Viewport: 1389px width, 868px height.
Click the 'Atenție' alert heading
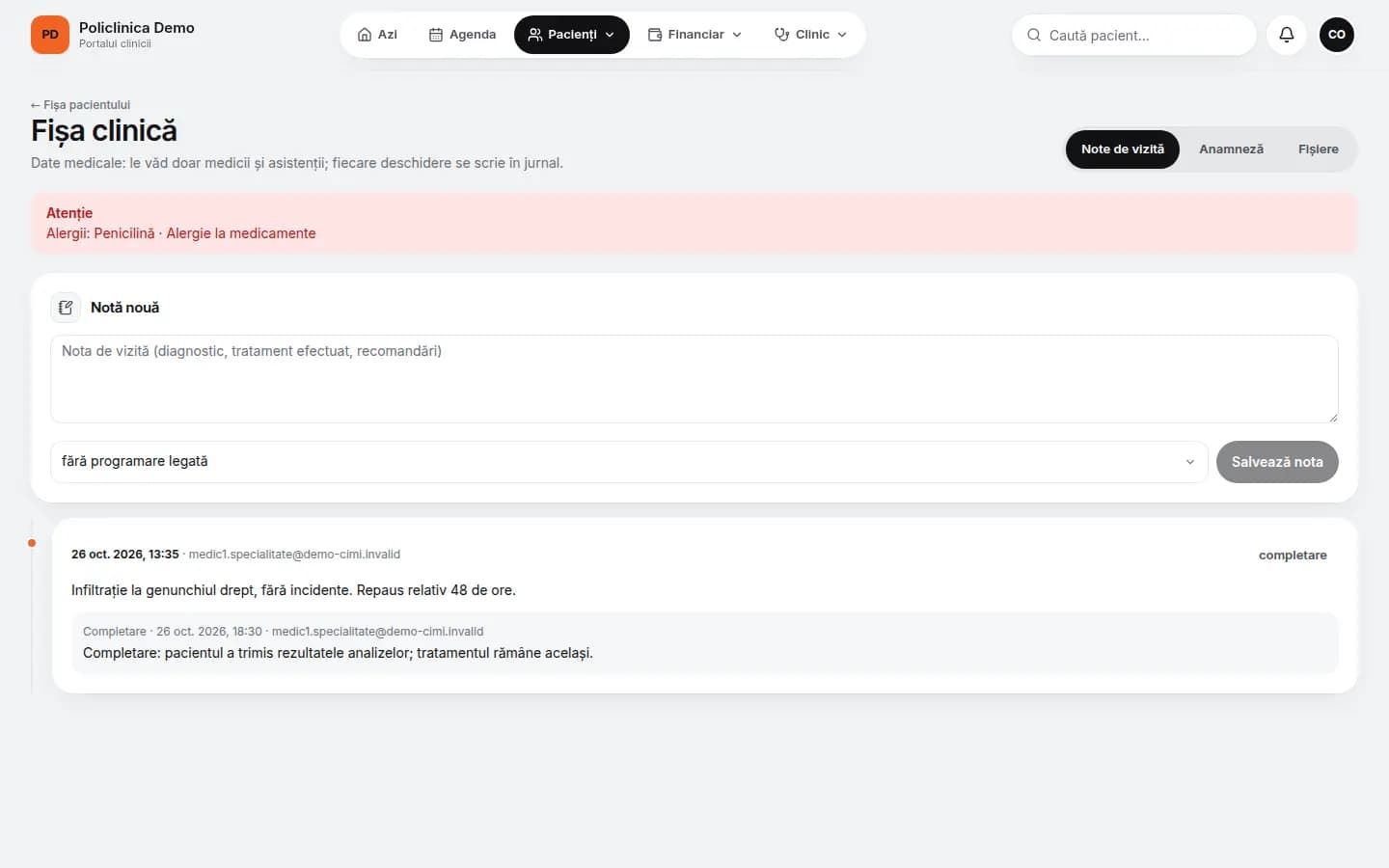tap(69, 213)
